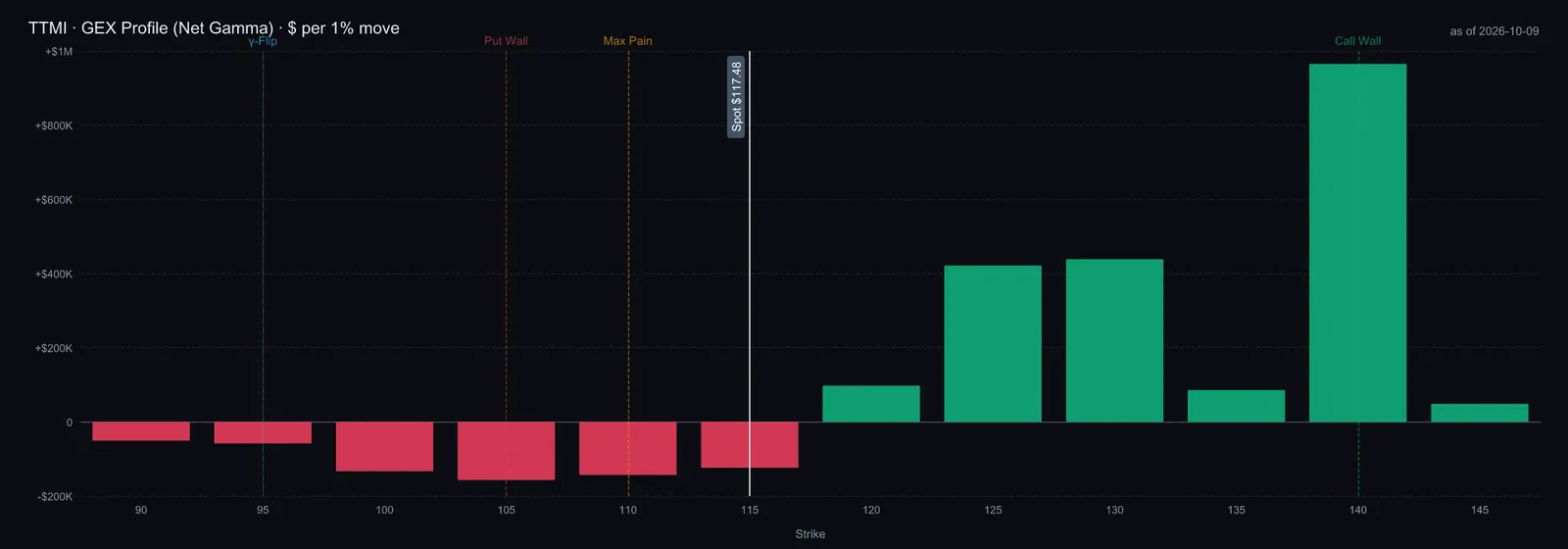Click the Max Pain marker label
The height and width of the screenshot is (549, 1568).
[628, 41]
